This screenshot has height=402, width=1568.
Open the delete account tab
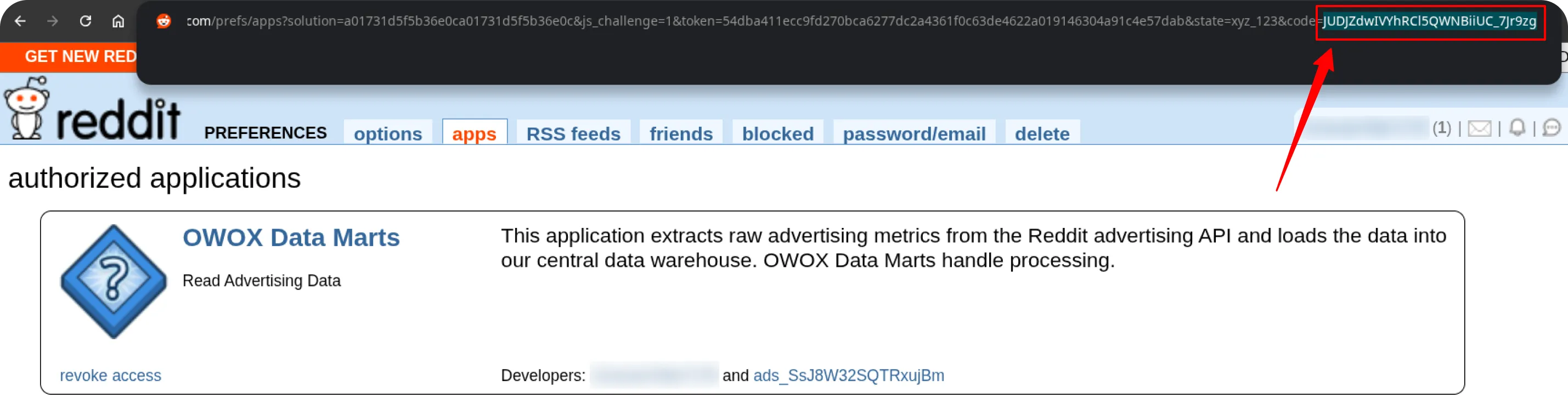tap(1042, 134)
